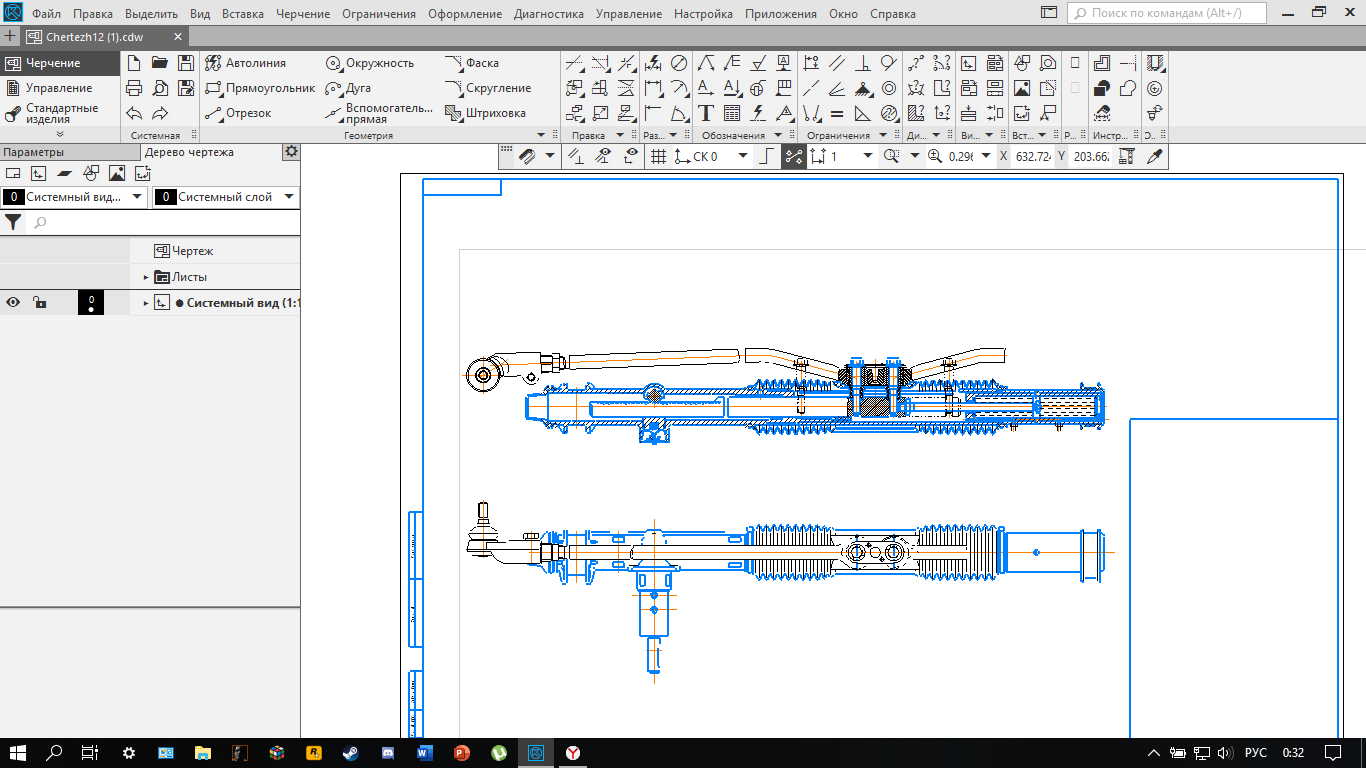Screen dimensions: 1366x768
Task: Click the Save document icon
Action: click(x=186, y=63)
